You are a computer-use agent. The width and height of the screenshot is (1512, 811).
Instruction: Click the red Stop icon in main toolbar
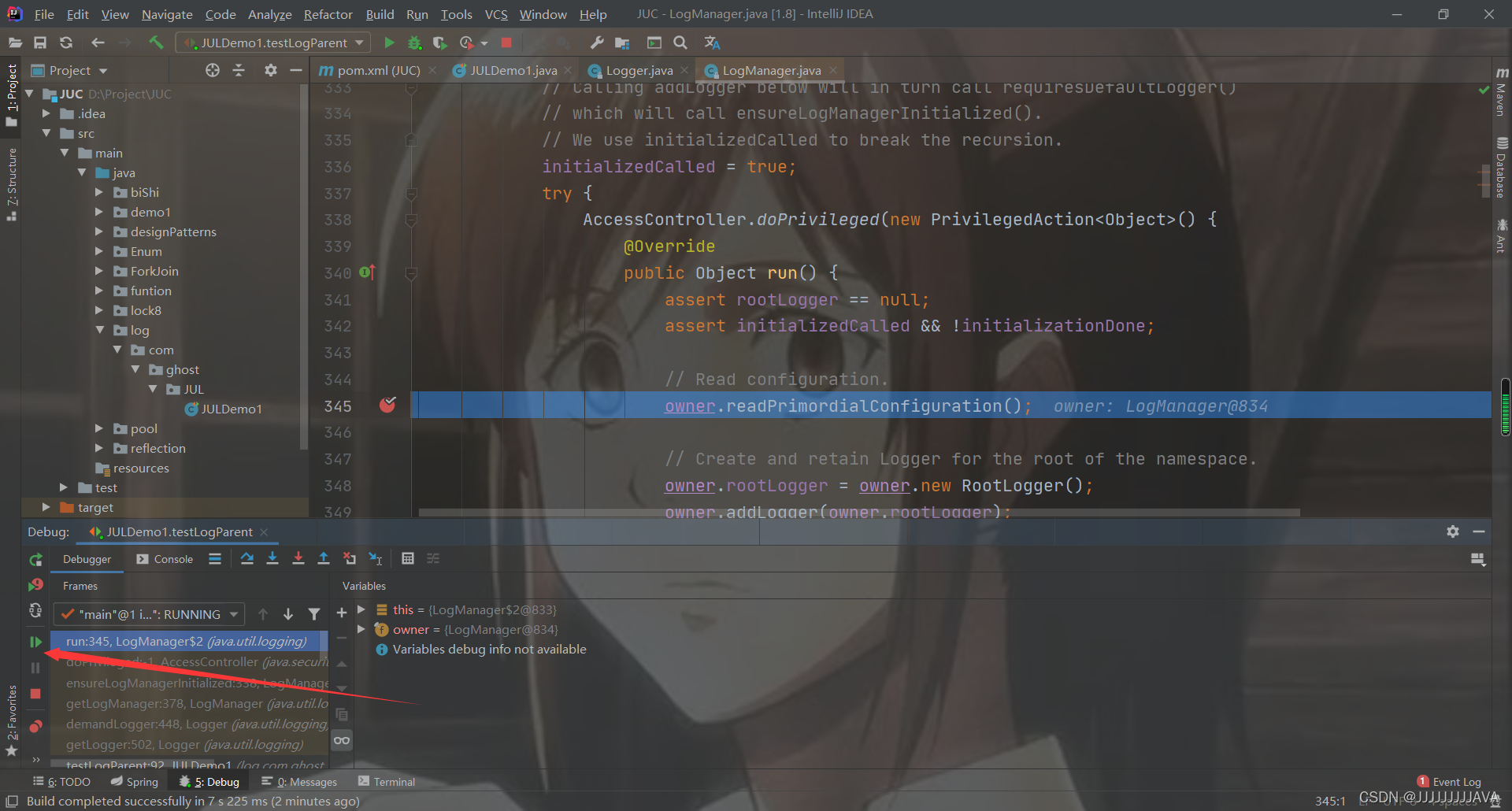[506, 43]
